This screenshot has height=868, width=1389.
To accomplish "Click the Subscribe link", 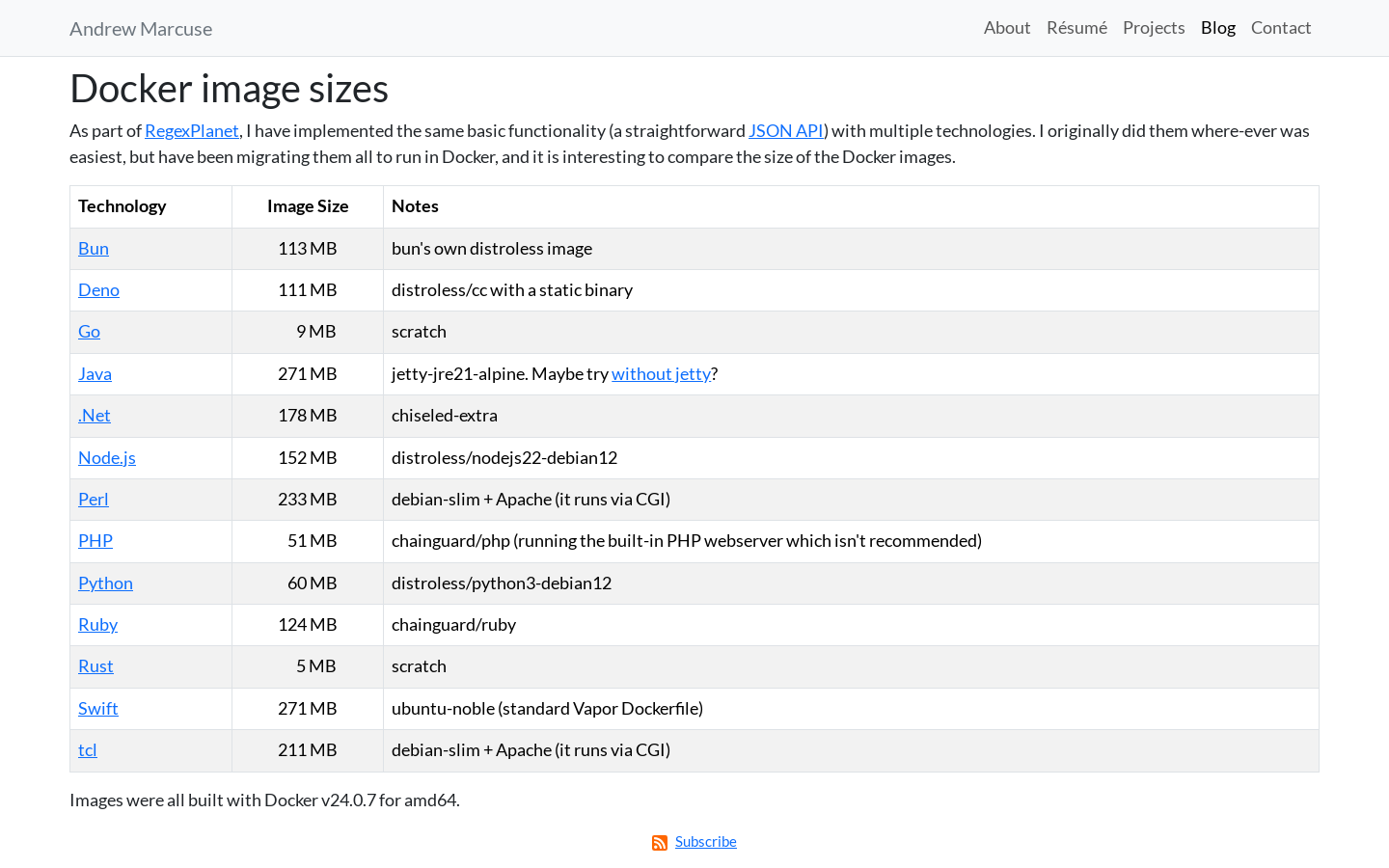I will 706,842.
